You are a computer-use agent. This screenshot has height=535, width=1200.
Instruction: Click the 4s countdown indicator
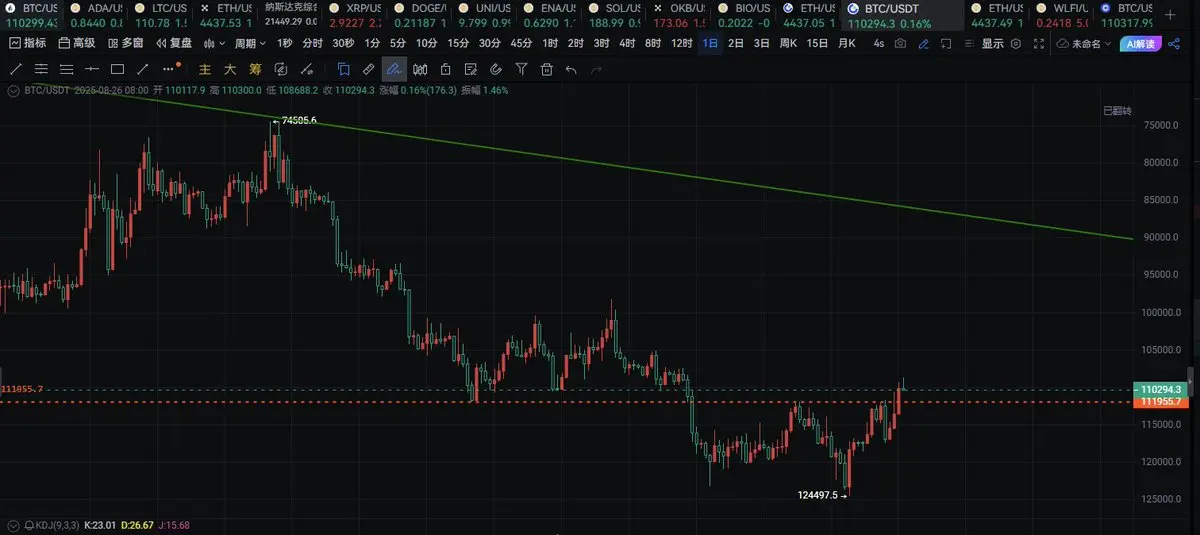[x=878, y=43]
